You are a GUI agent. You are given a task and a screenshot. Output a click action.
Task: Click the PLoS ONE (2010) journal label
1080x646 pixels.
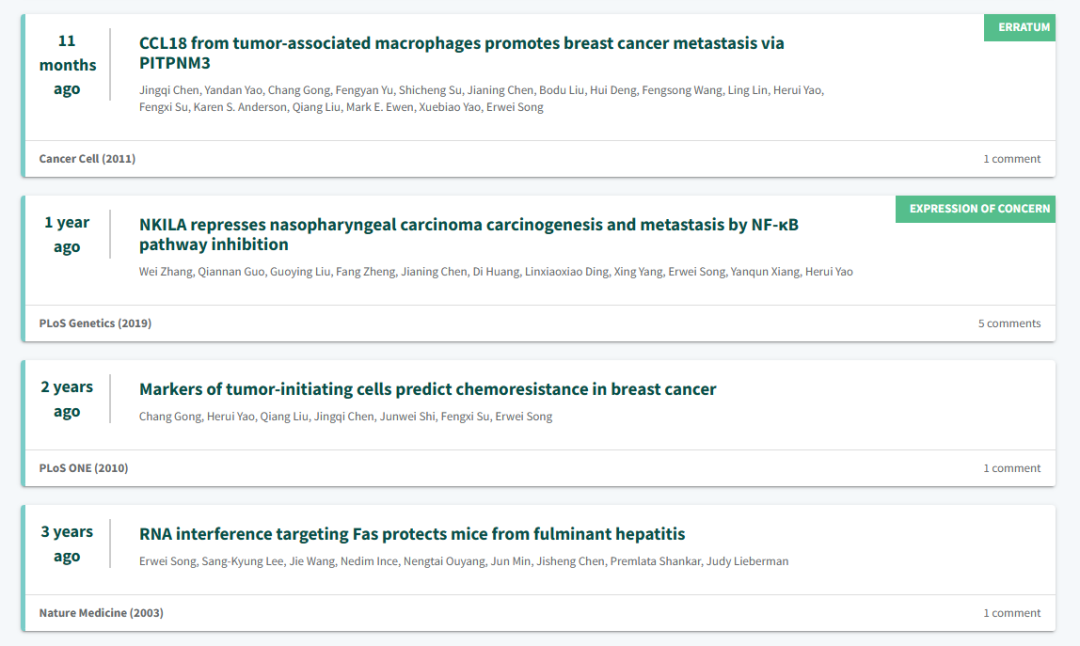click(83, 468)
